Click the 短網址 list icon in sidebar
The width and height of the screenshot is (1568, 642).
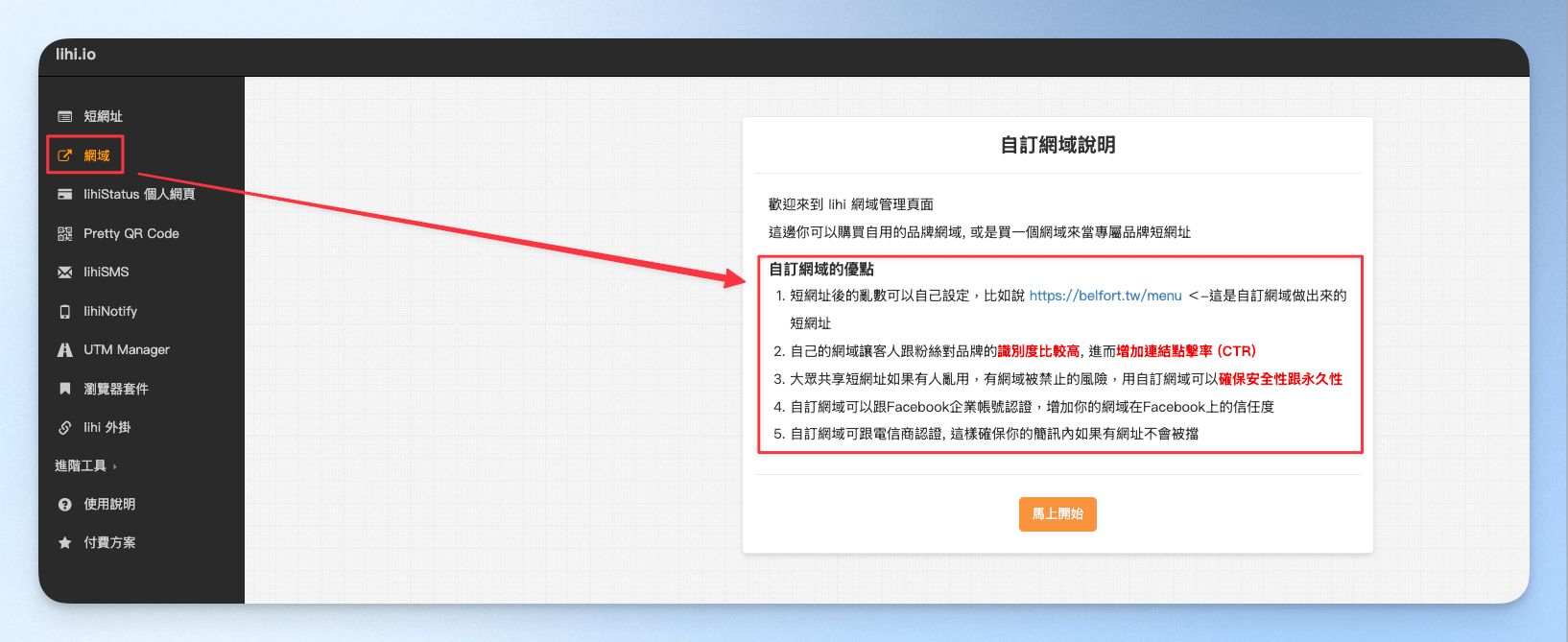(x=64, y=117)
